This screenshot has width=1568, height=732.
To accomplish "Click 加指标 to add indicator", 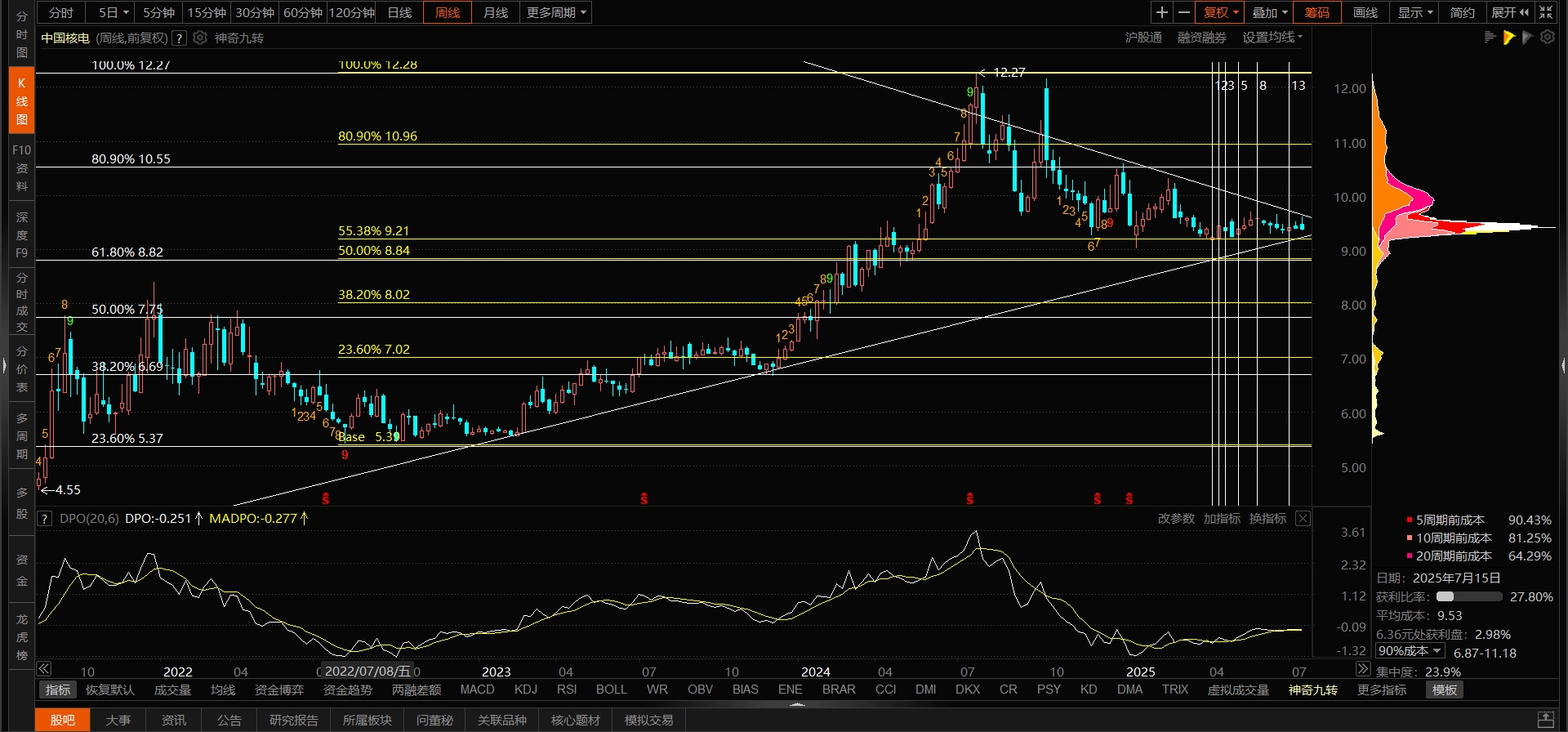I will [1222, 519].
